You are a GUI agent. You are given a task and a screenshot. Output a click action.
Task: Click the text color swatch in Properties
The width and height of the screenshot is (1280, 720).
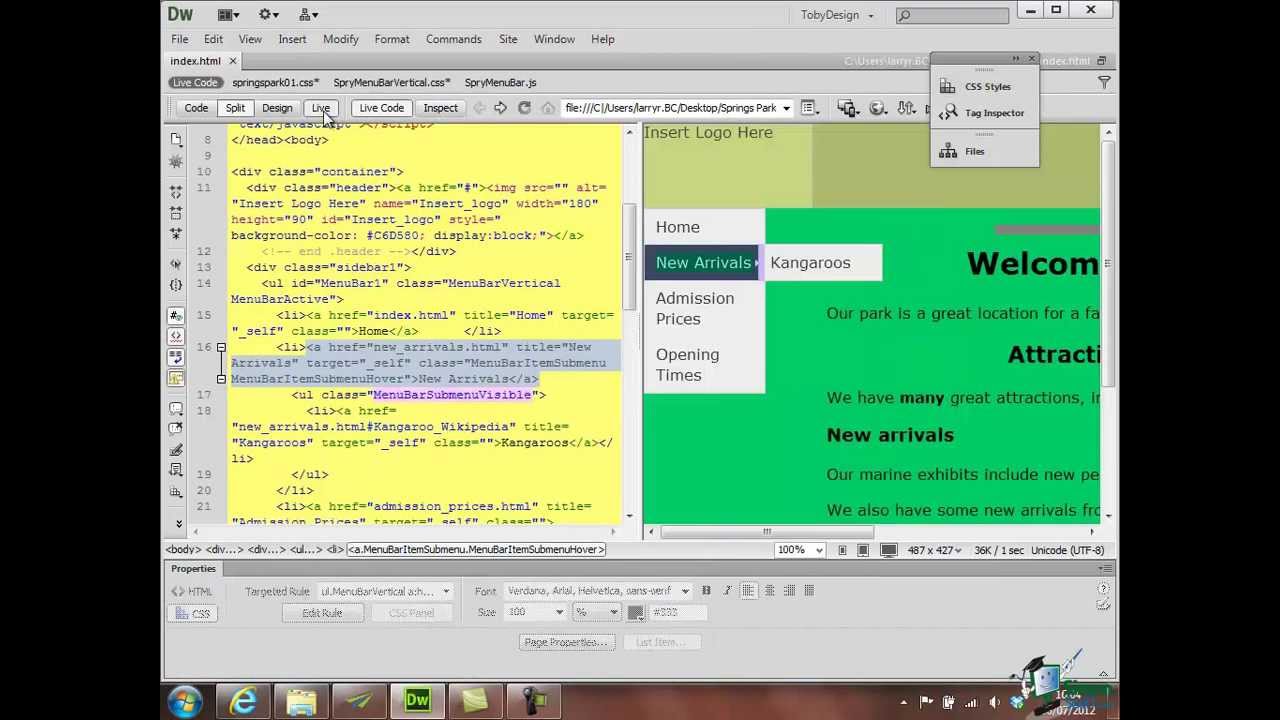pos(636,612)
